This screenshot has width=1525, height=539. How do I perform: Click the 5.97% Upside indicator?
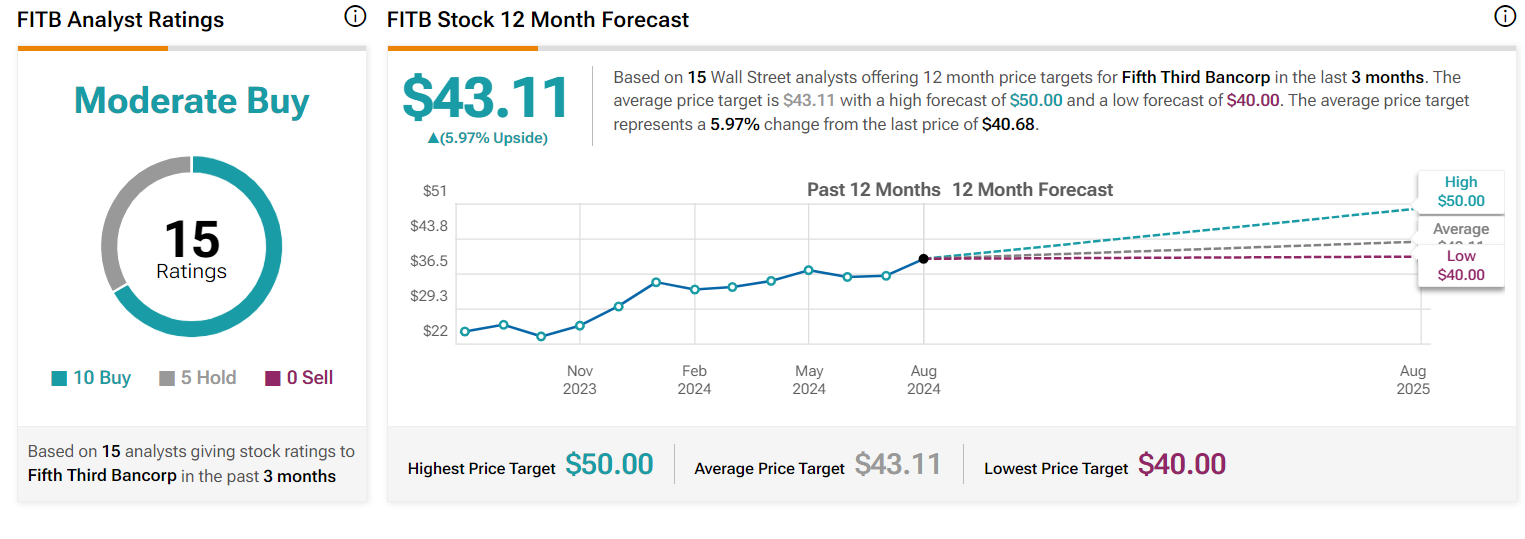pyautogui.click(x=487, y=138)
